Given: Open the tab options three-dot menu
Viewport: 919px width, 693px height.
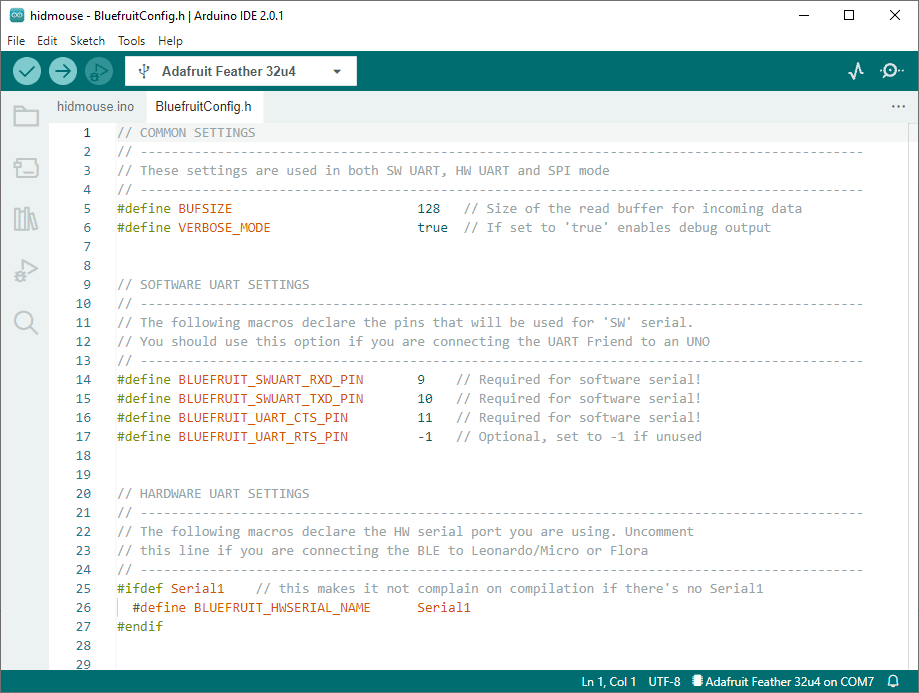Looking at the screenshot, I should coord(898,107).
